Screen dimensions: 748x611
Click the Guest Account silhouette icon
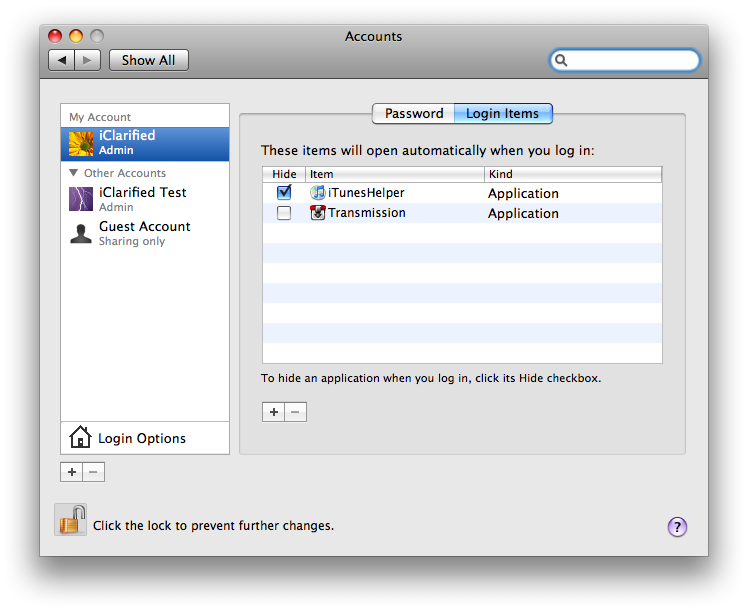coord(81,233)
